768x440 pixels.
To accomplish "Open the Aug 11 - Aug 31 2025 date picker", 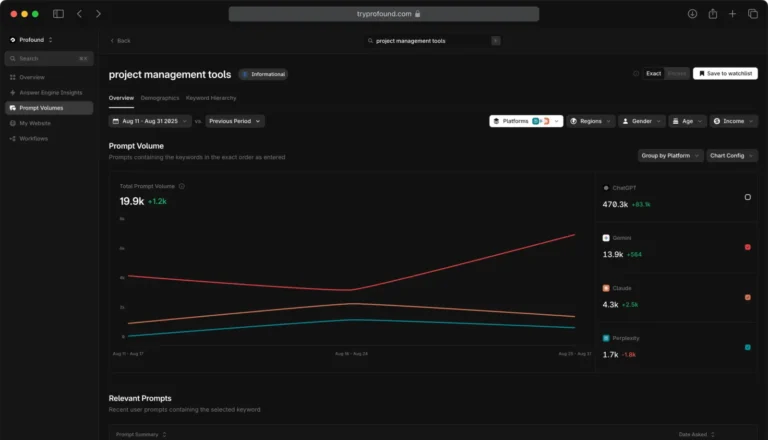I will pos(150,121).
